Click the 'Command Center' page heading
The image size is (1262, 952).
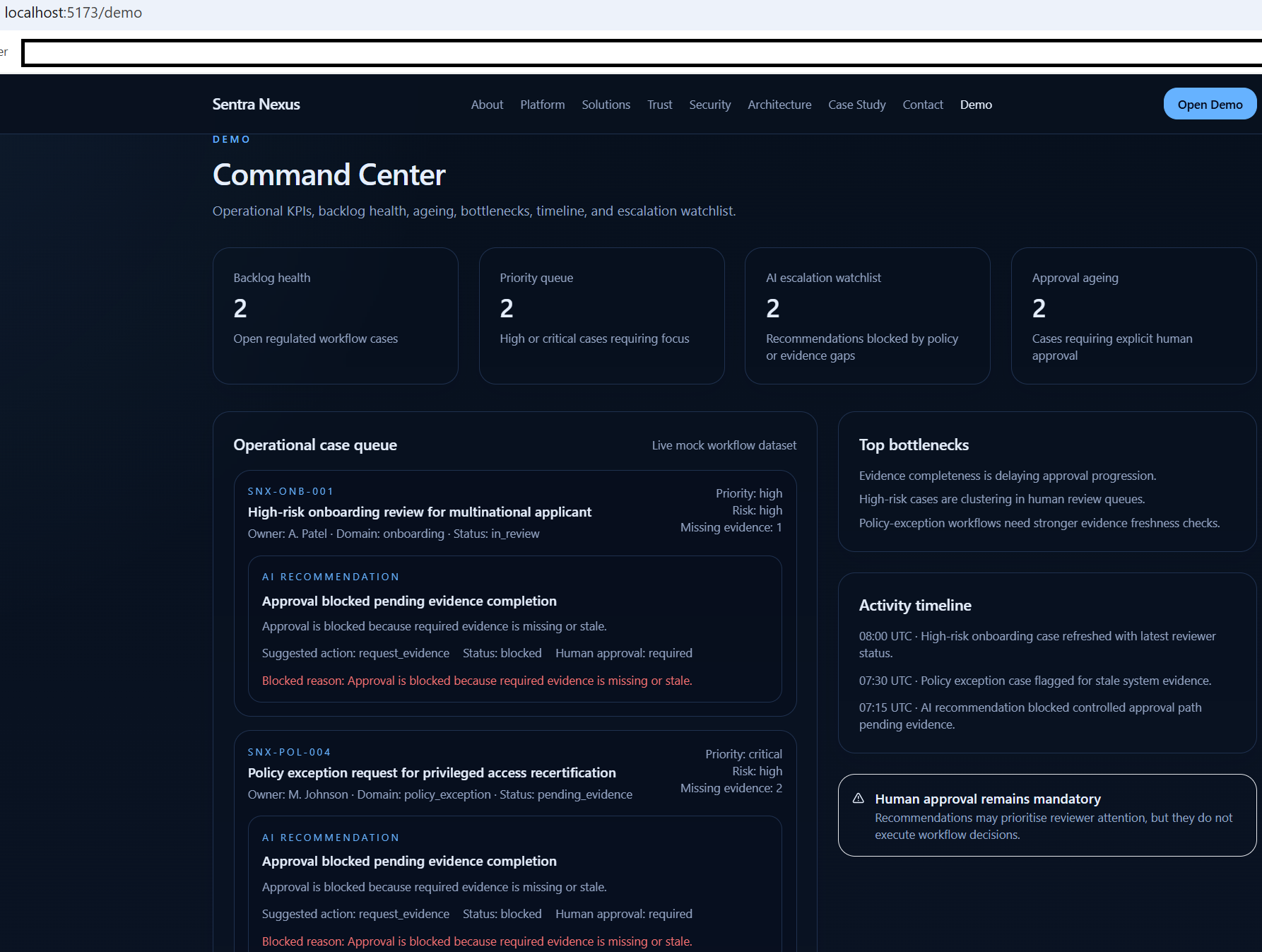click(329, 175)
